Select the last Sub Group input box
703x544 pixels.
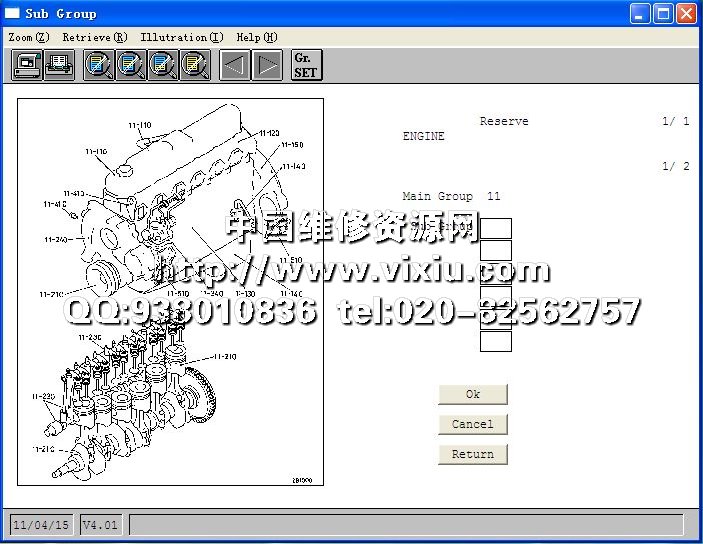(x=496, y=341)
